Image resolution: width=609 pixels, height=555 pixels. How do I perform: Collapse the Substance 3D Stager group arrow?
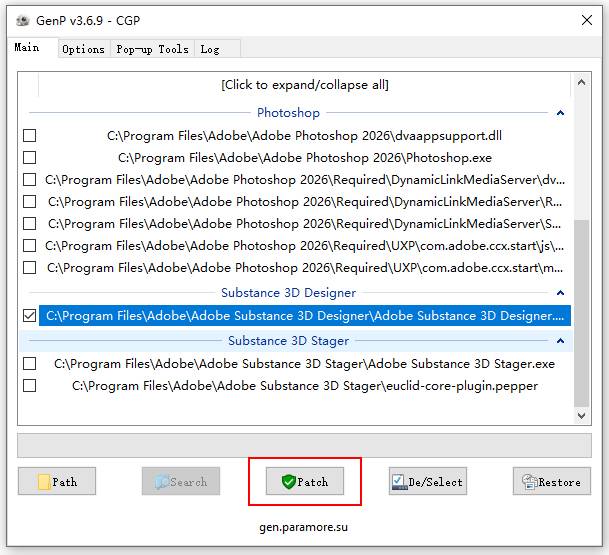(x=560, y=341)
